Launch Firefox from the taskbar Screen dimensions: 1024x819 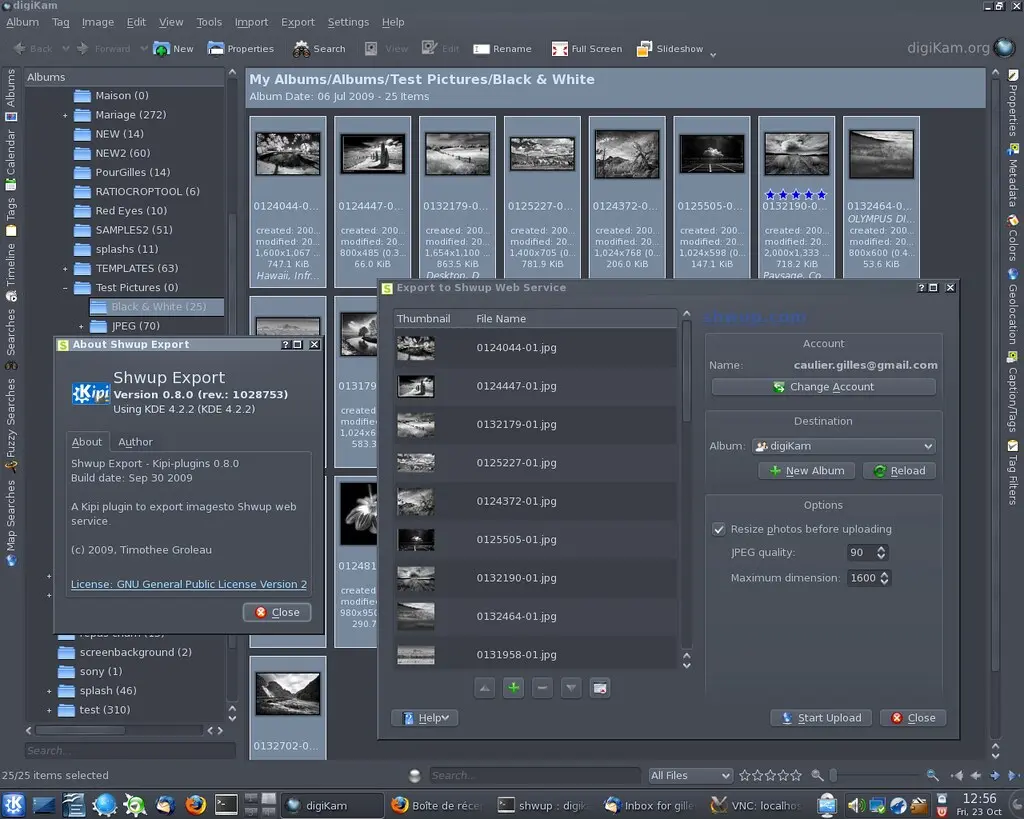(x=195, y=804)
